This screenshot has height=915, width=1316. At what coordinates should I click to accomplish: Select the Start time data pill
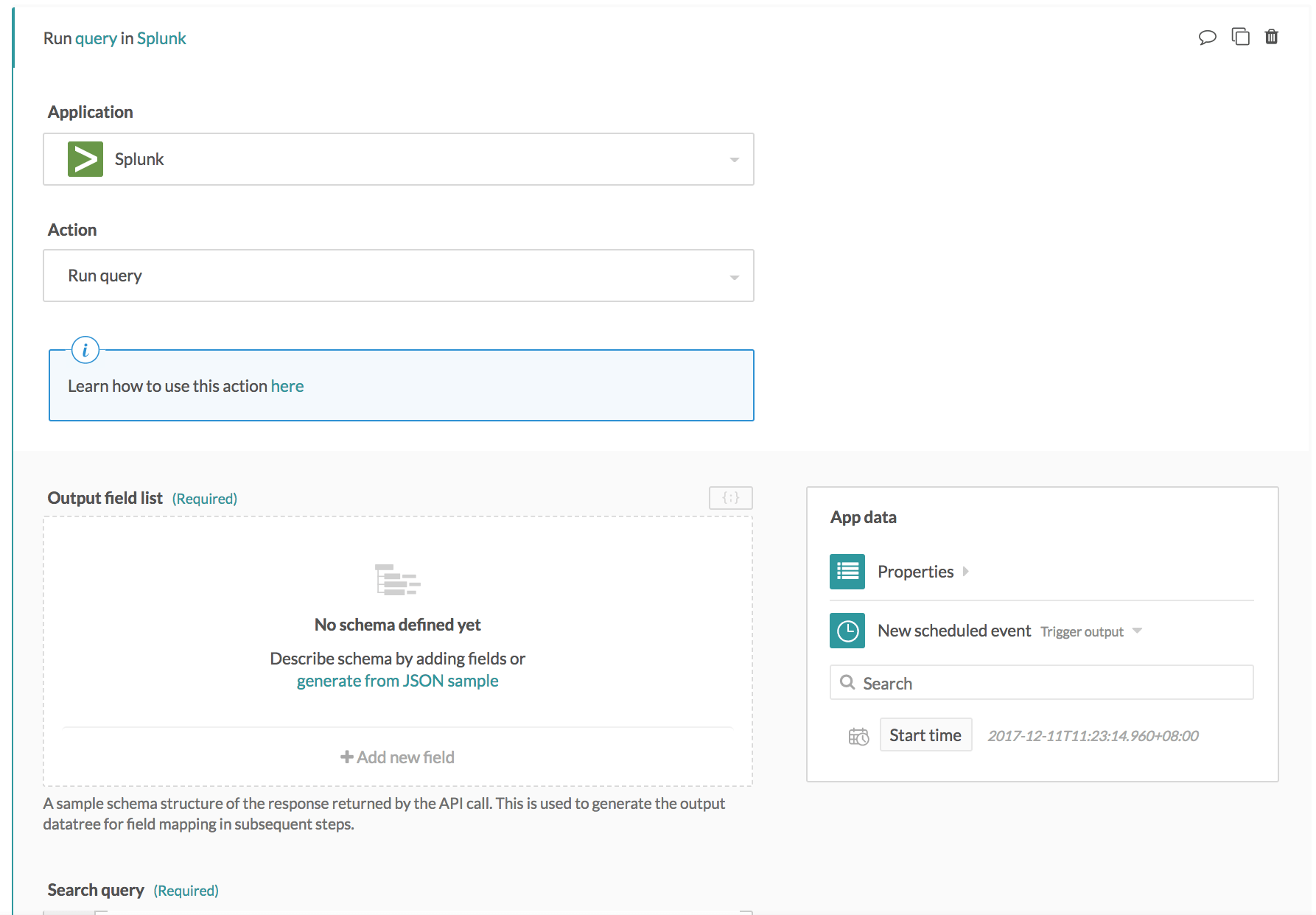click(x=925, y=735)
